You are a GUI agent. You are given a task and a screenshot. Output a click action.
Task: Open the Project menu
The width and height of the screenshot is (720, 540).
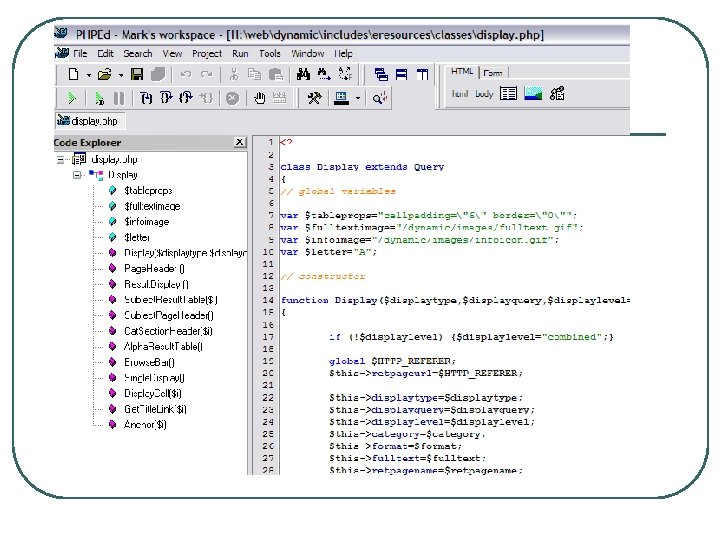coord(207,53)
